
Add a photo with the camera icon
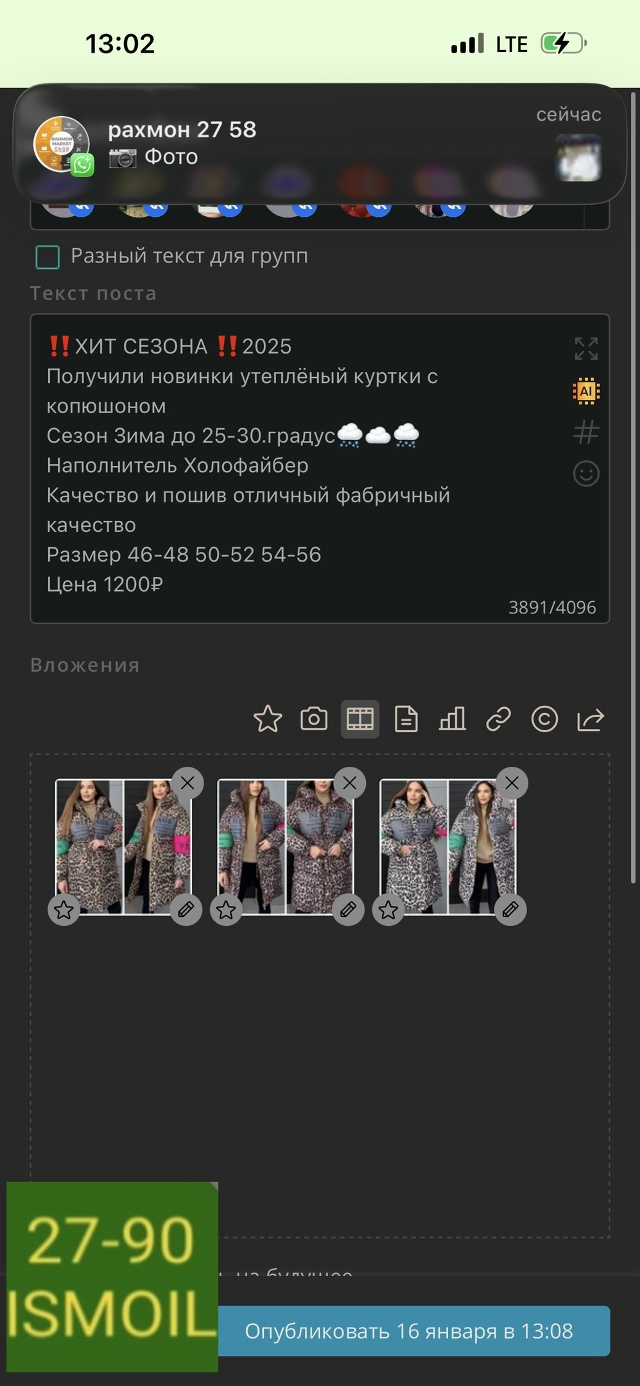tap(314, 719)
